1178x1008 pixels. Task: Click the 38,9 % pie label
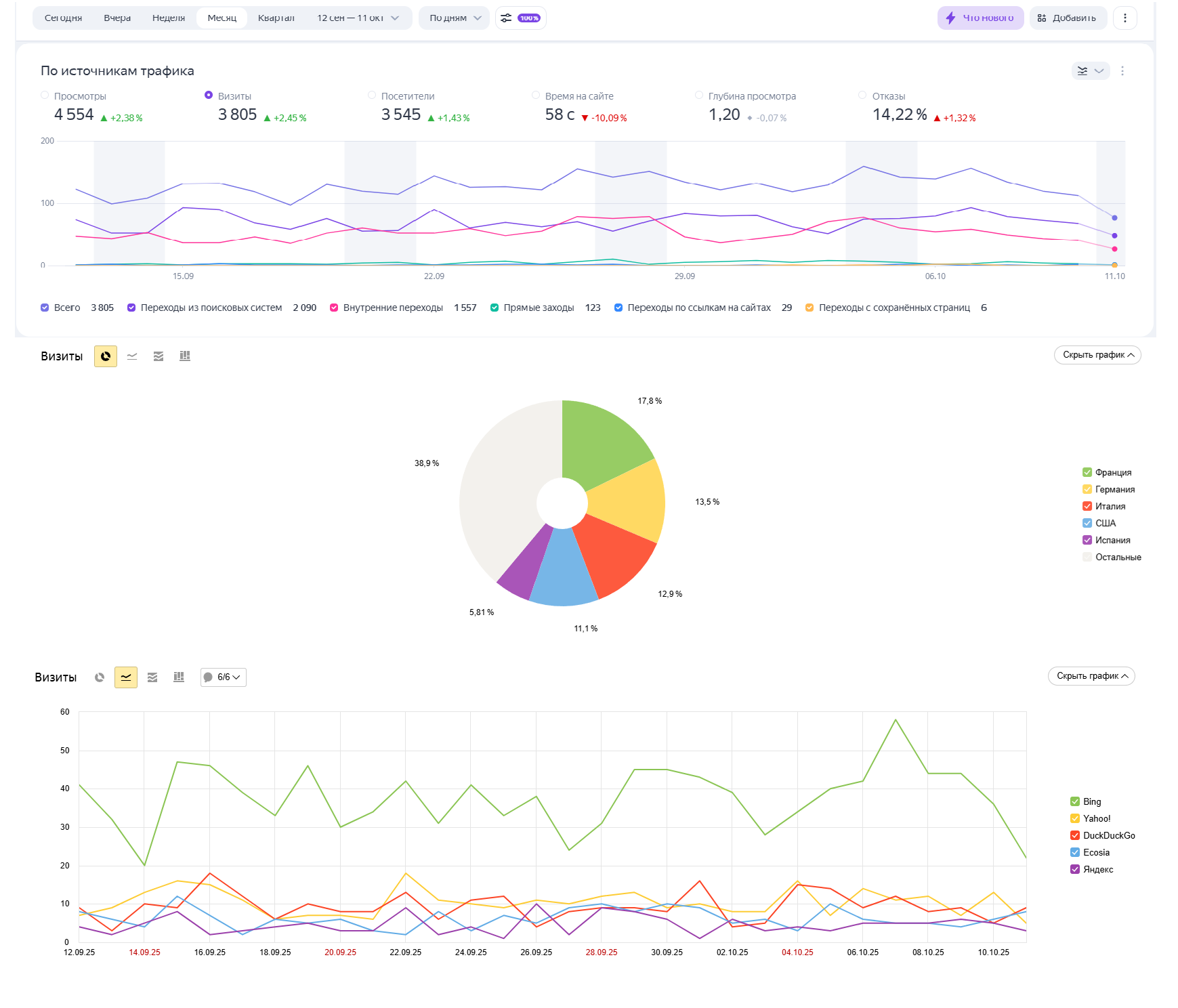pos(427,463)
